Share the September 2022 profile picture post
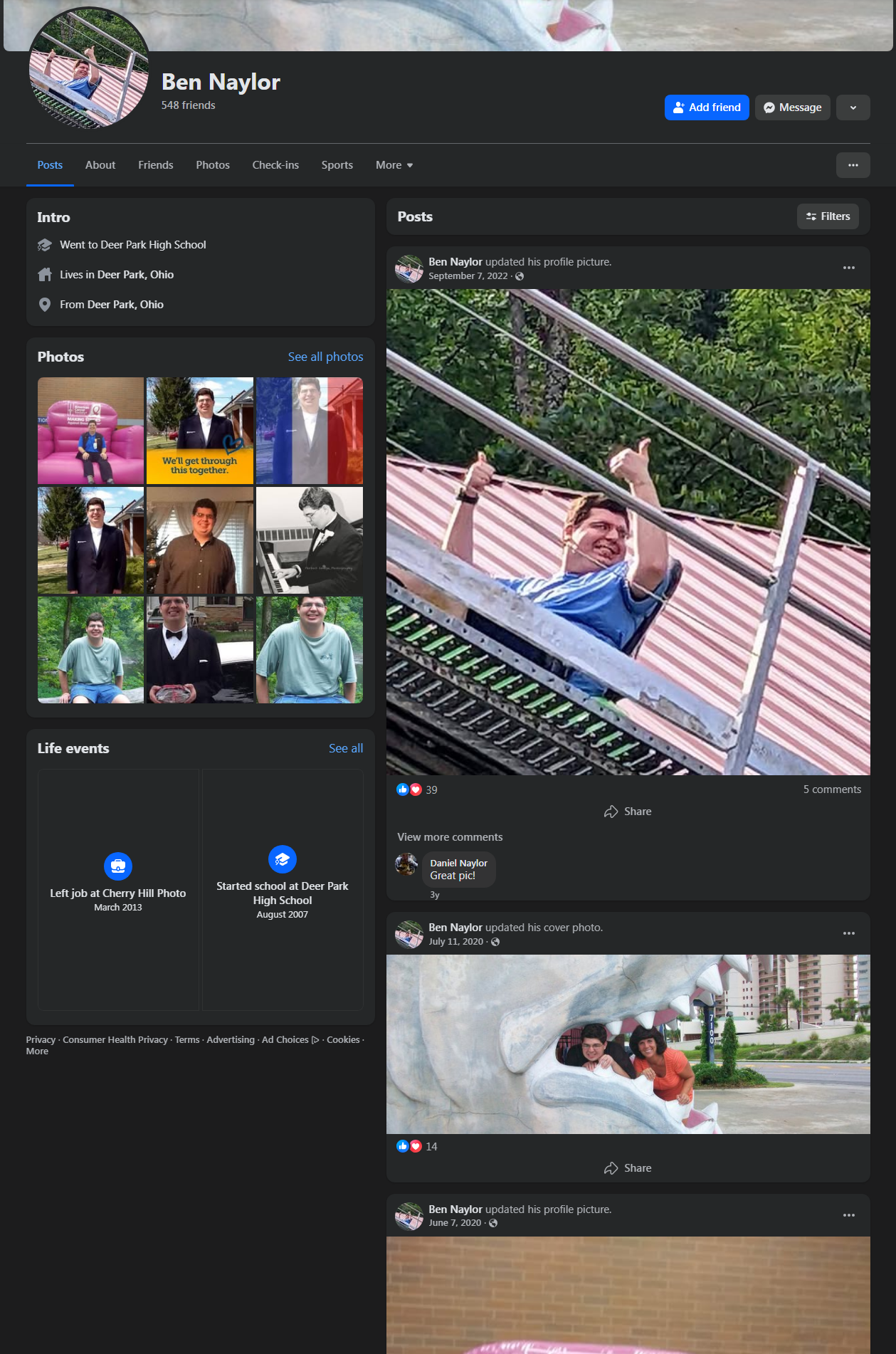This screenshot has height=1354, width=896. (628, 812)
